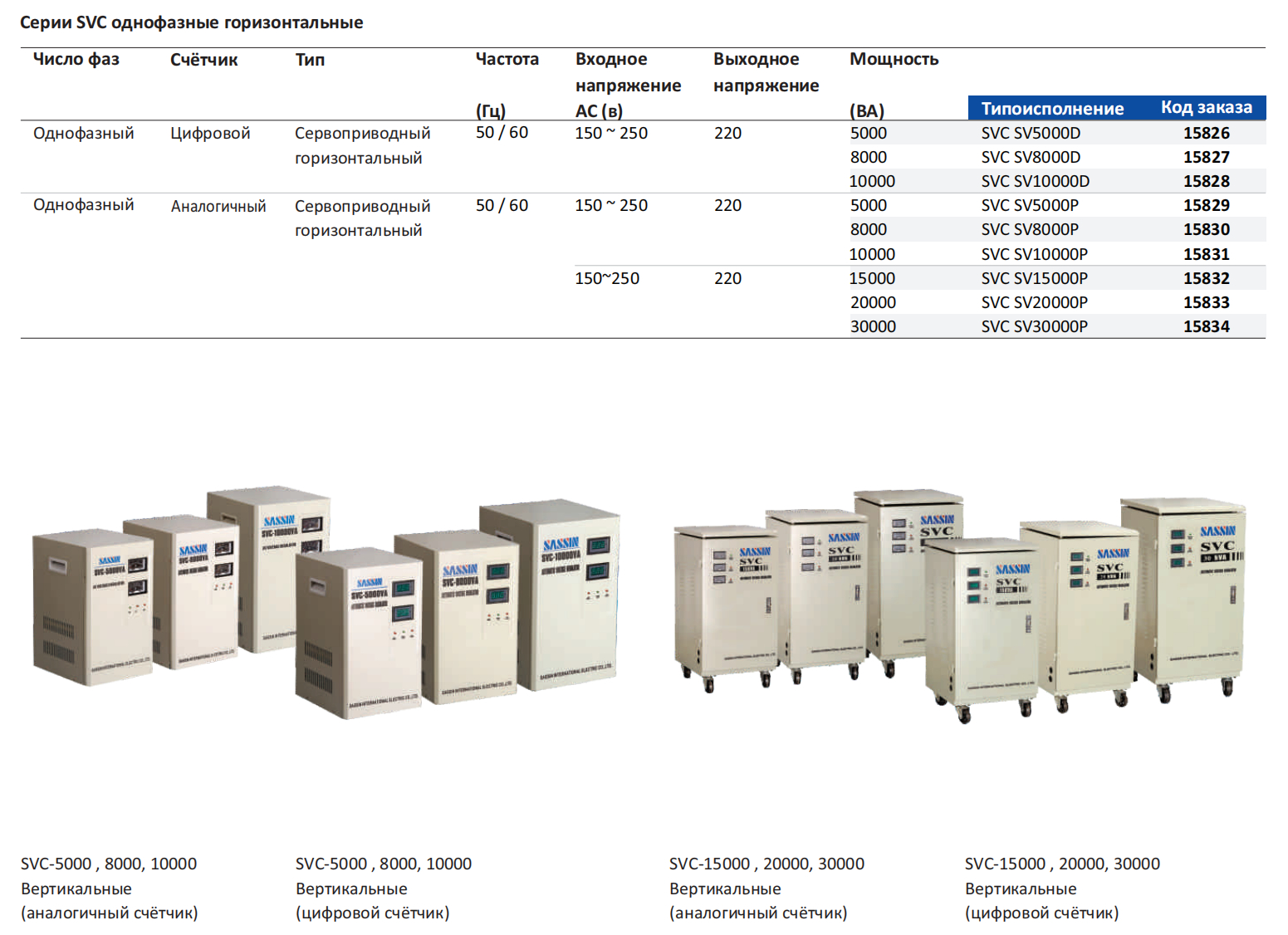Click order code 15834
The image size is (1288, 935).
(x=1206, y=326)
